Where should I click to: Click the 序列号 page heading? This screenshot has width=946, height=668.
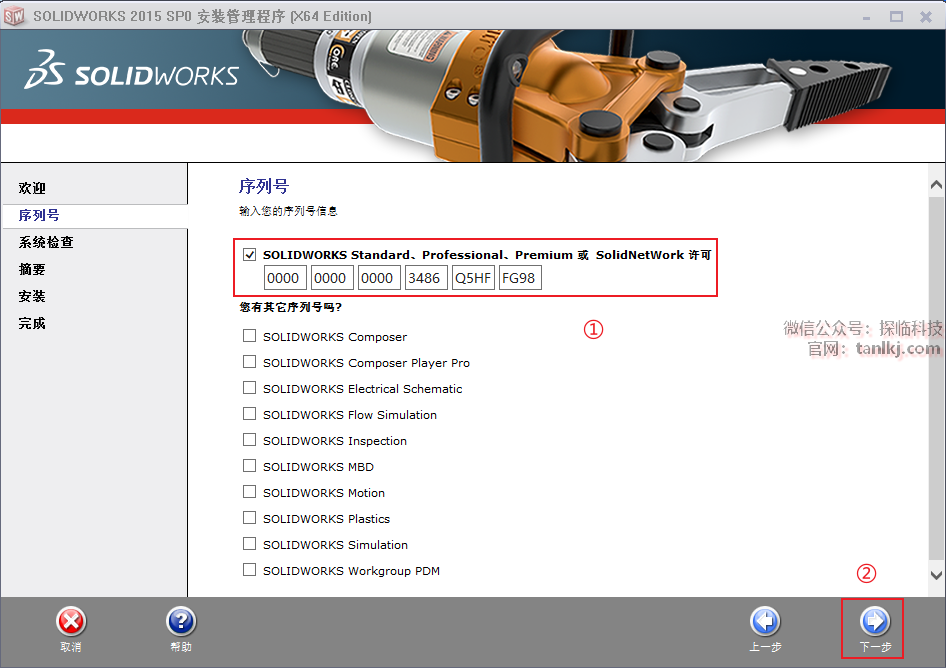pyautogui.click(x=264, y=186)
